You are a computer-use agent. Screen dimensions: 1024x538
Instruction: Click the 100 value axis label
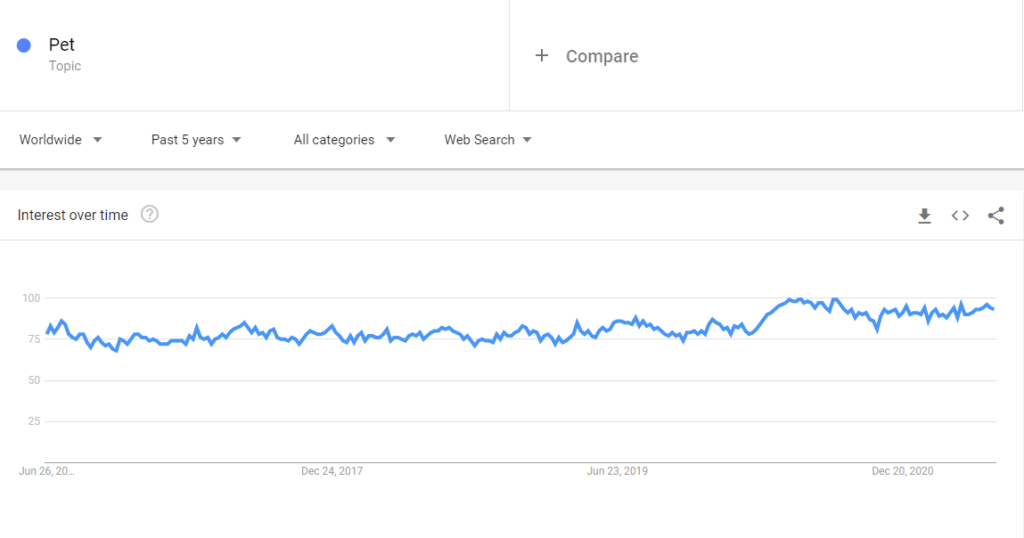(x=31, y=298)
